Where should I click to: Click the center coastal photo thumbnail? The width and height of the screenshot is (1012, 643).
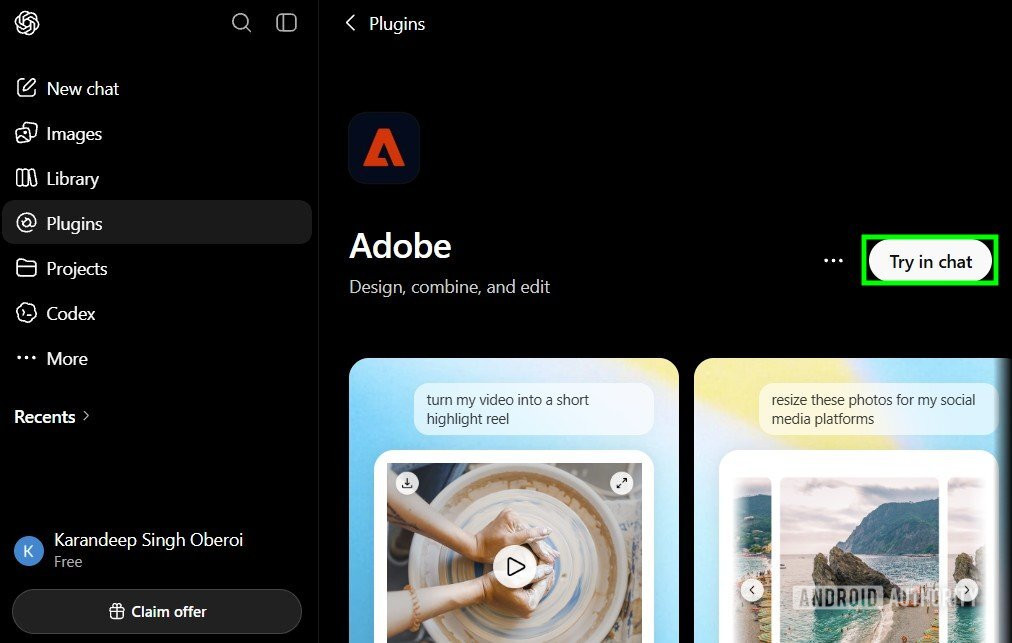point(859,560)
